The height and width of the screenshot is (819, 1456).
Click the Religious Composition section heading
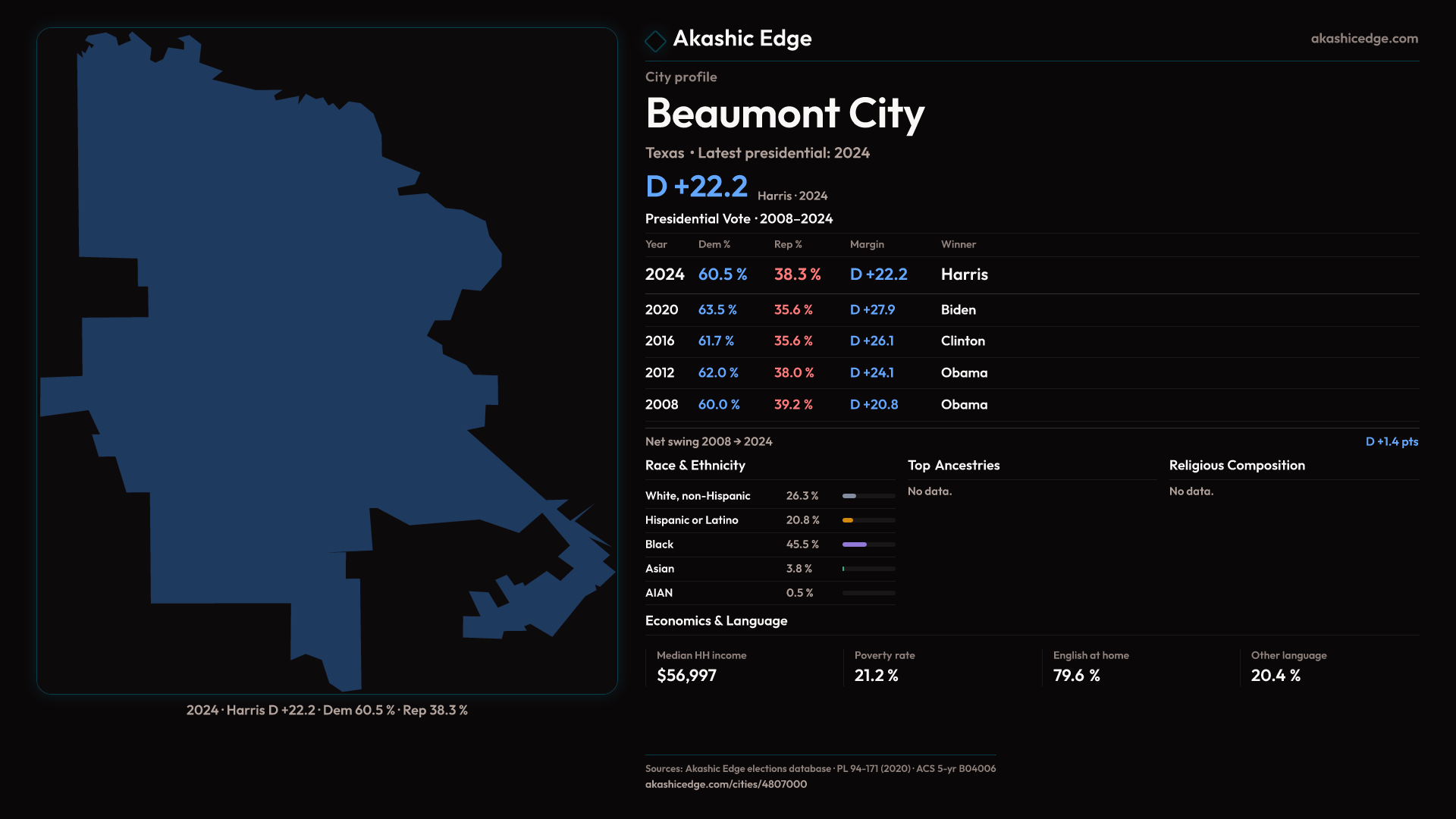click(x=1236, y=466)
